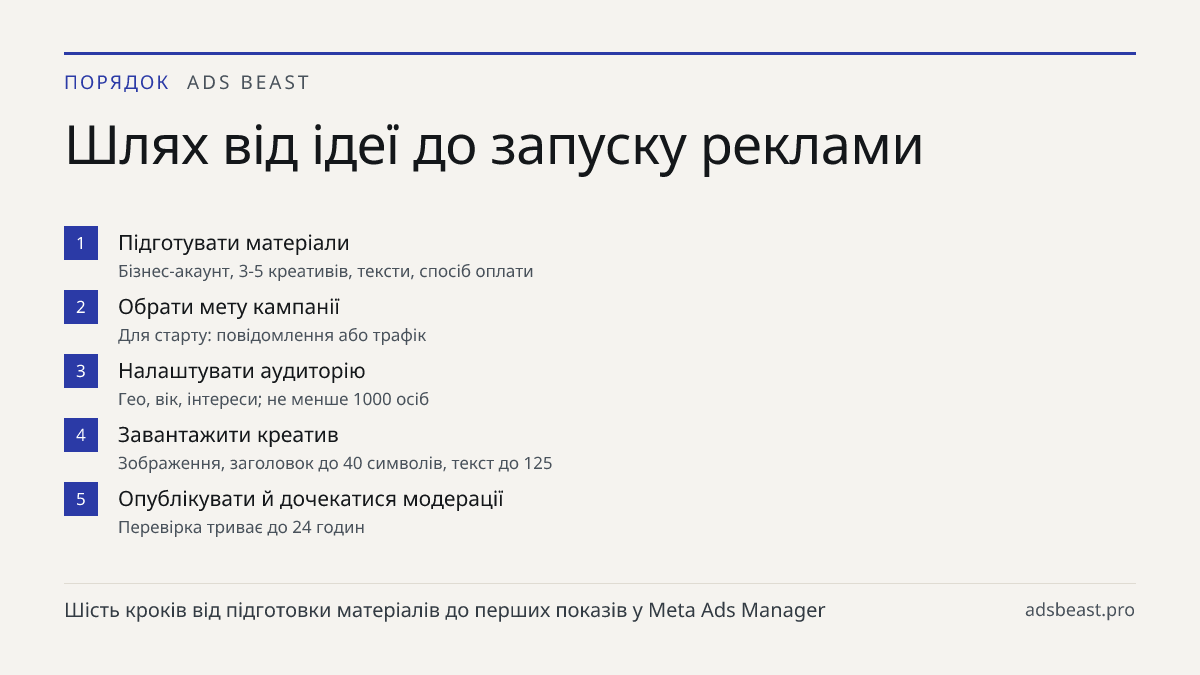1200x675 pixels.
Task: Select the step title "Обрати мету кампанії"
Action: click(x=229, y=307)
